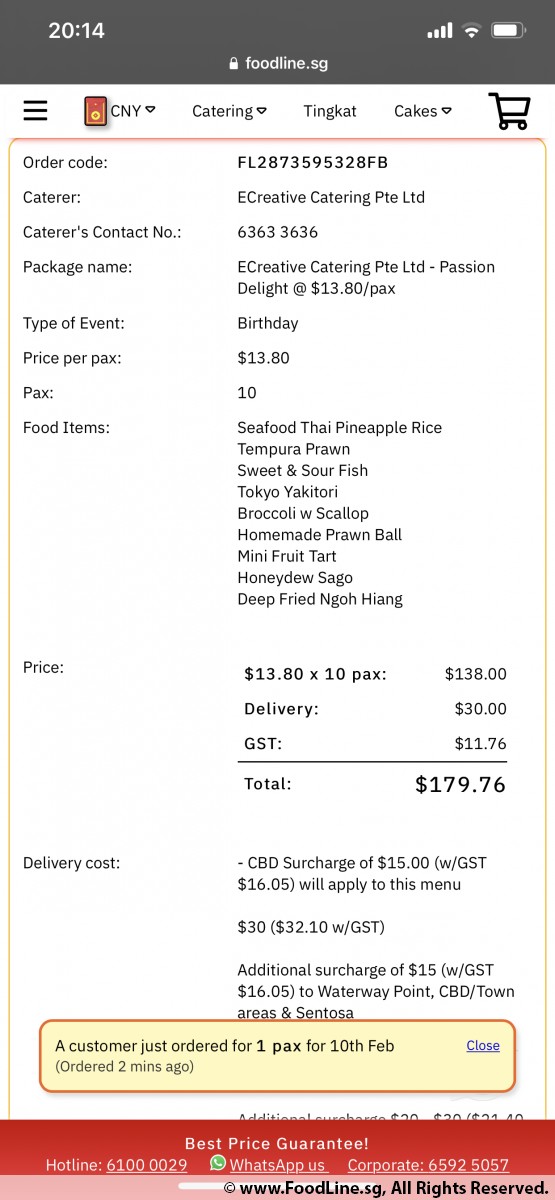Image resolution: width=555 pixels, height=1200 pixels.
Task: Tap the caterer's contact number 6363 3636
Action: pos(278,232)
